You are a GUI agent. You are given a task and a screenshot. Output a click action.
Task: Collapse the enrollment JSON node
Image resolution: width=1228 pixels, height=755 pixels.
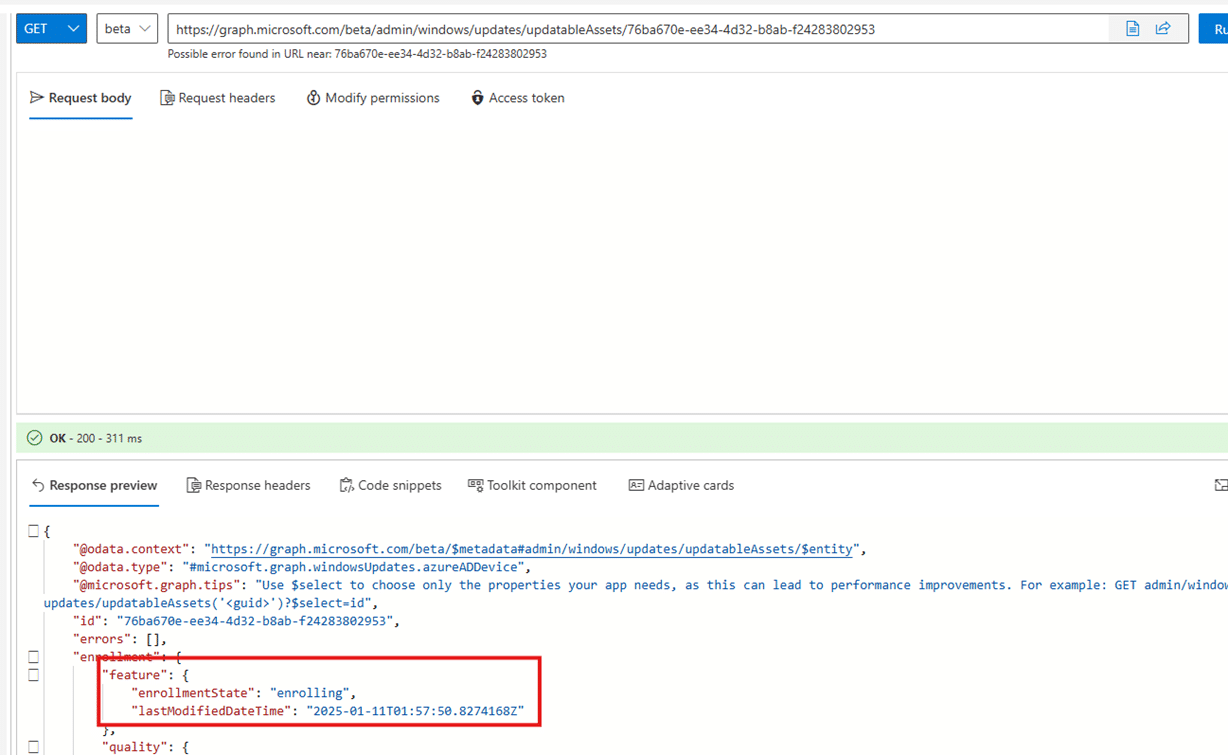click(x=33, y=657)
